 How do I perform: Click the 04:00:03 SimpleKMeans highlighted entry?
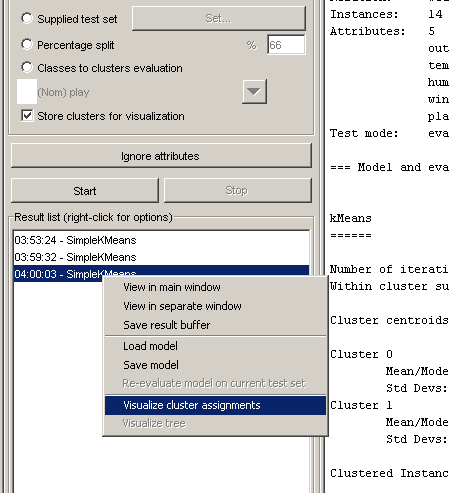(x=58, y=274)
